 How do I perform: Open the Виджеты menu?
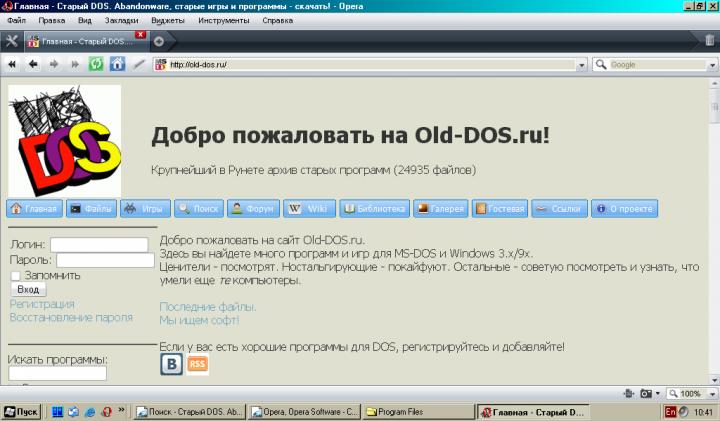[x=168, y=21]
